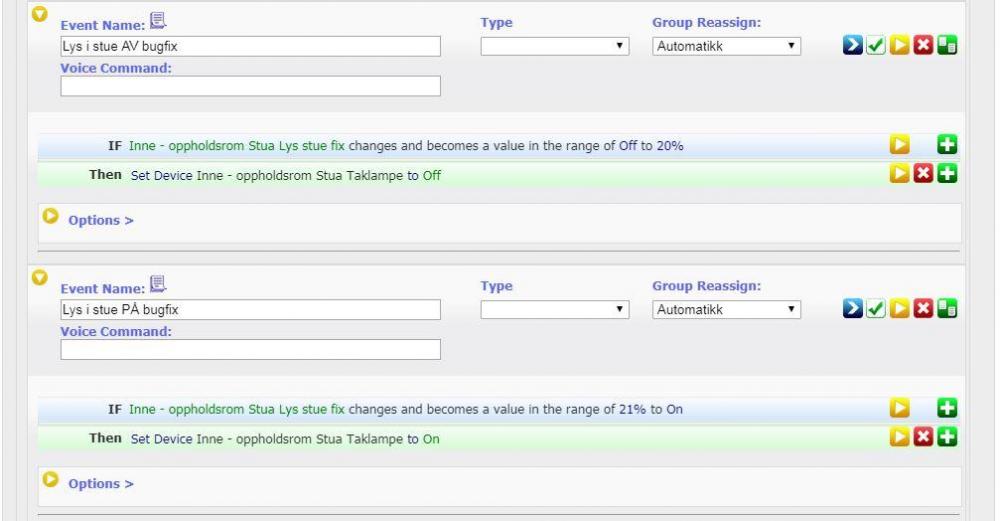Click the Event Name field containing AV bugfix
The height and width of the screenshot is (521, 1000).
(250, 47)
